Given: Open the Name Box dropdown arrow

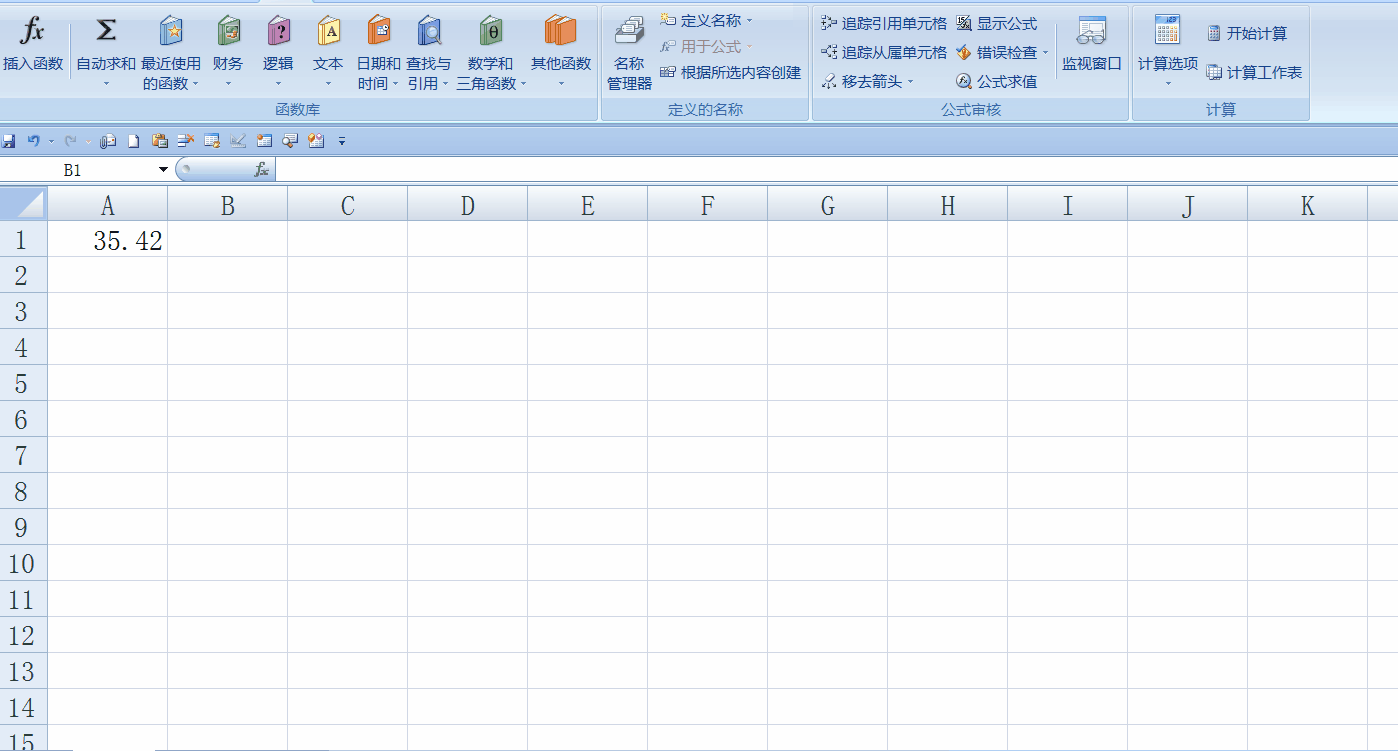Looking at the screenshot, I should click(164, 170).
